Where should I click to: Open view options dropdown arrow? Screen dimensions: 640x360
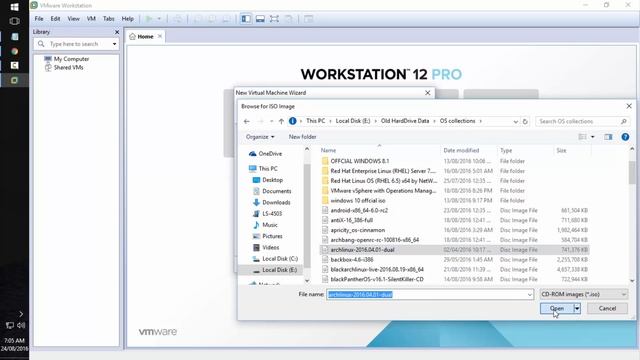[593, 137]
